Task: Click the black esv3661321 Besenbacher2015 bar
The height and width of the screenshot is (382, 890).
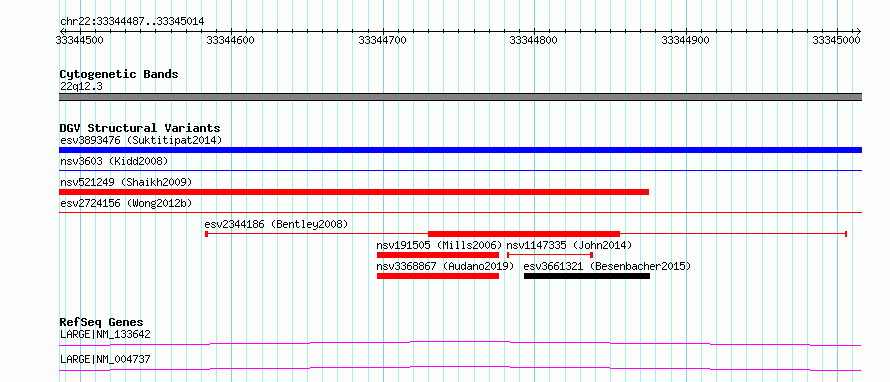Action: click(587, 276)
